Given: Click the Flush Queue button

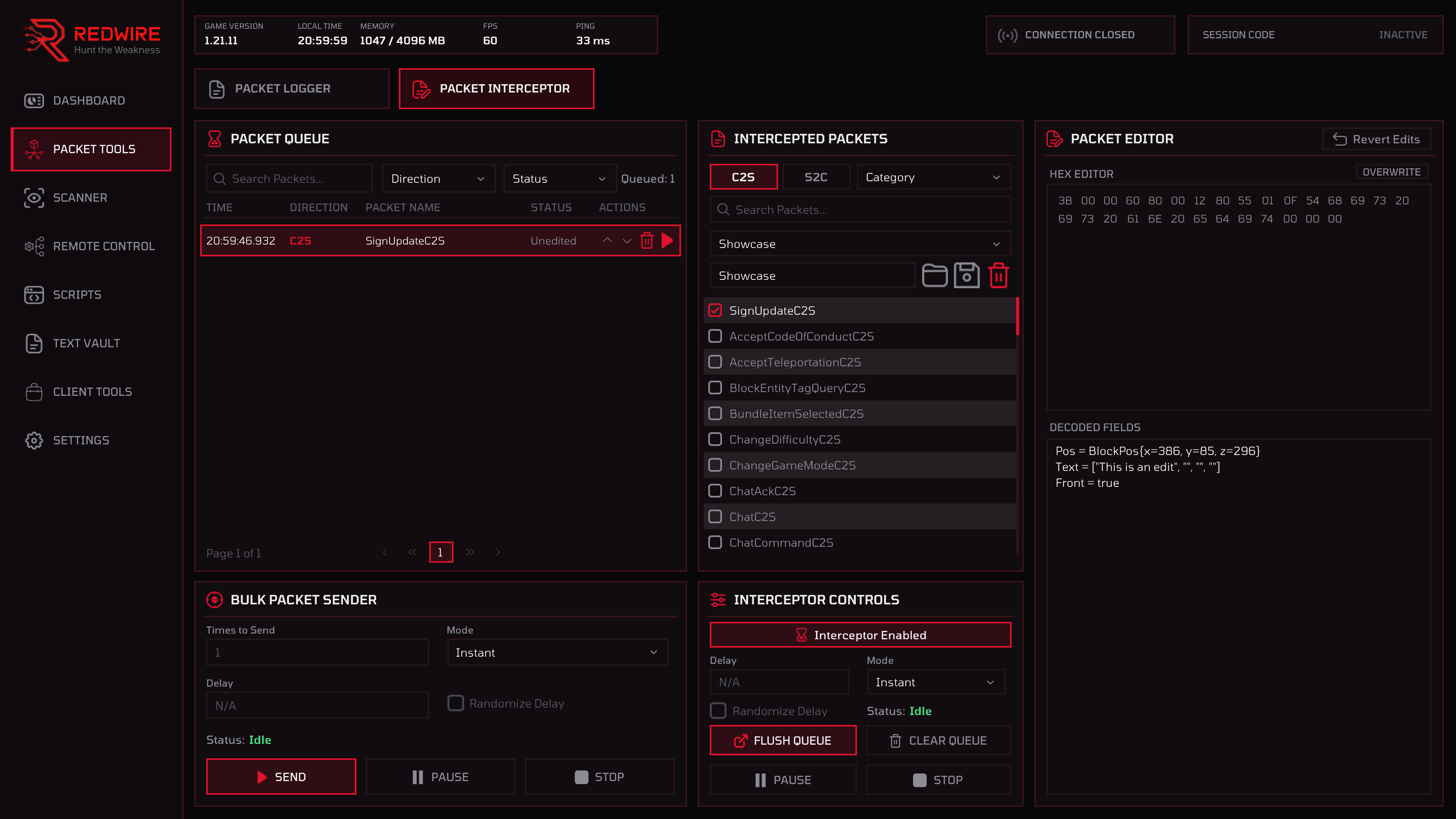Looking at the screenshot, I should pos(783,741).
